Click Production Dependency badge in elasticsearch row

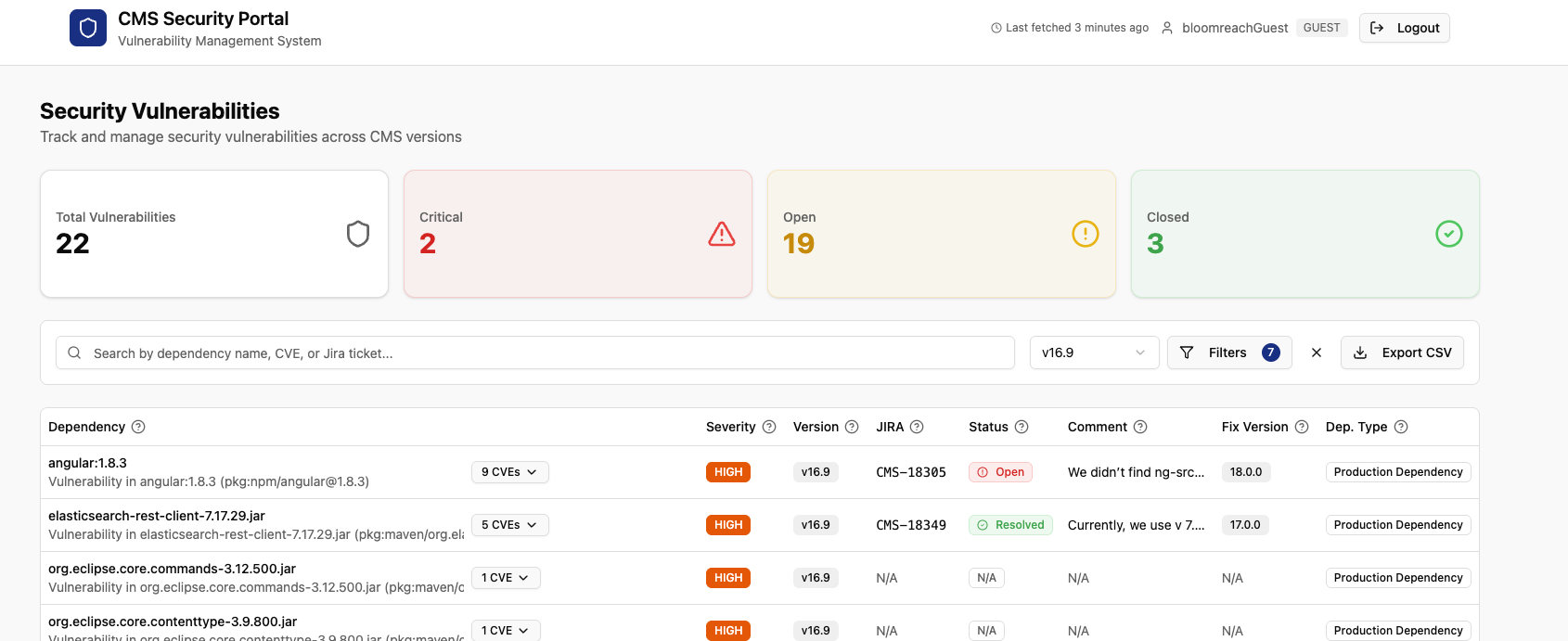(1398, 525)
